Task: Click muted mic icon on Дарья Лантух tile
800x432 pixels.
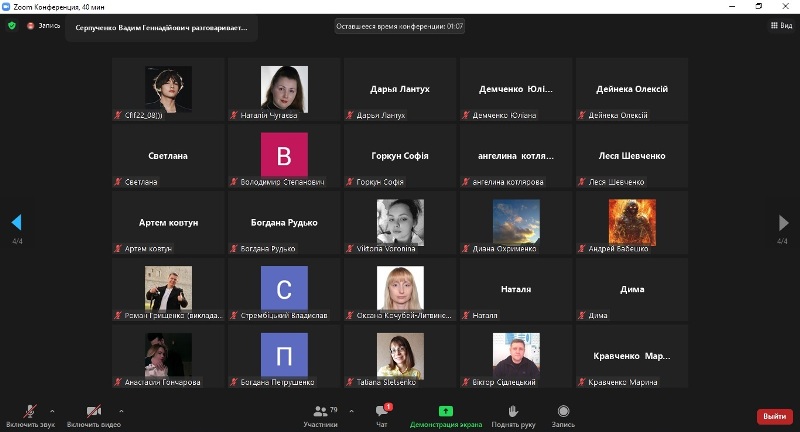Action: tap(349, 115)
